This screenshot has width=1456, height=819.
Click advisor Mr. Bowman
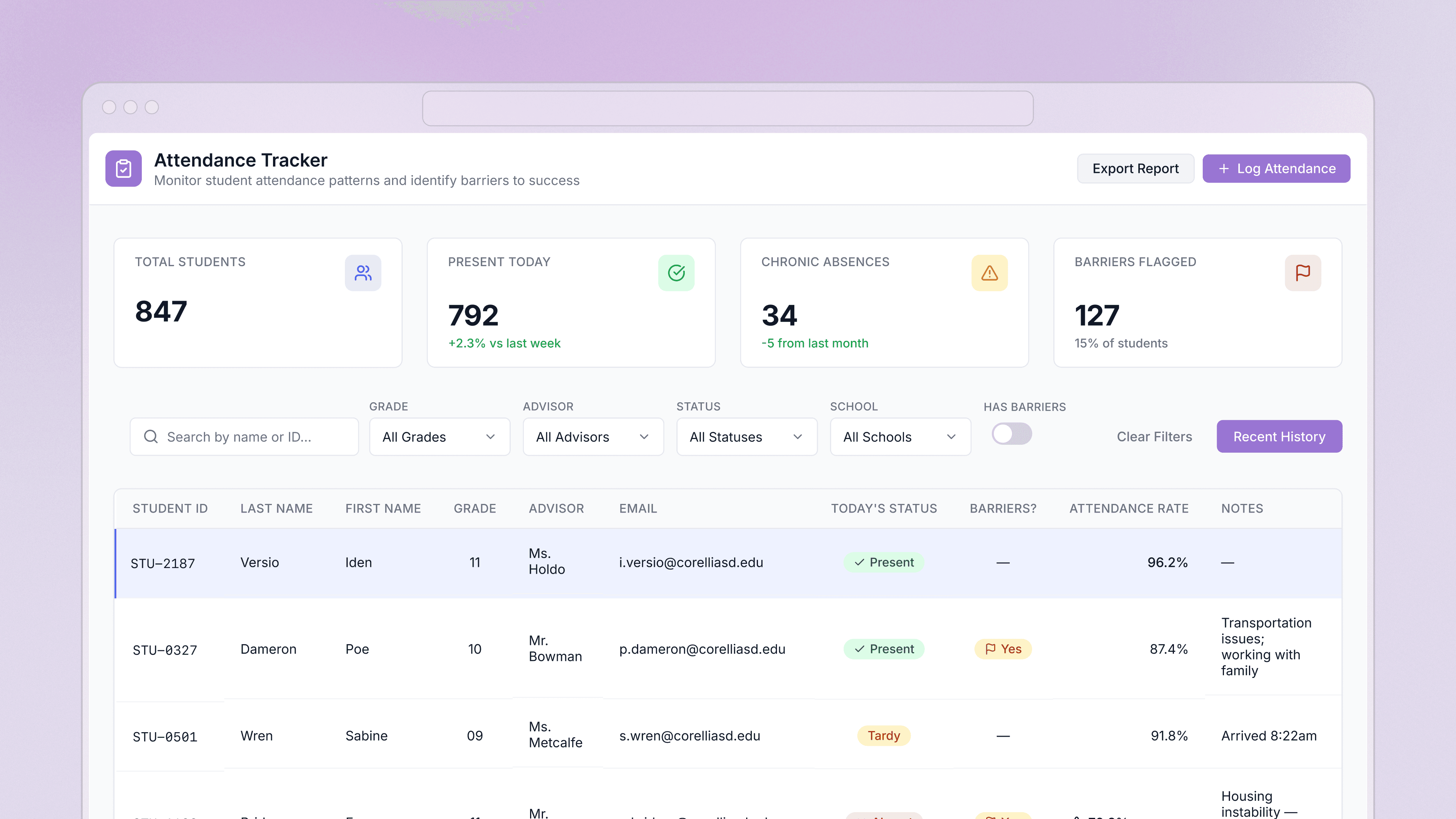coord(555,648)
